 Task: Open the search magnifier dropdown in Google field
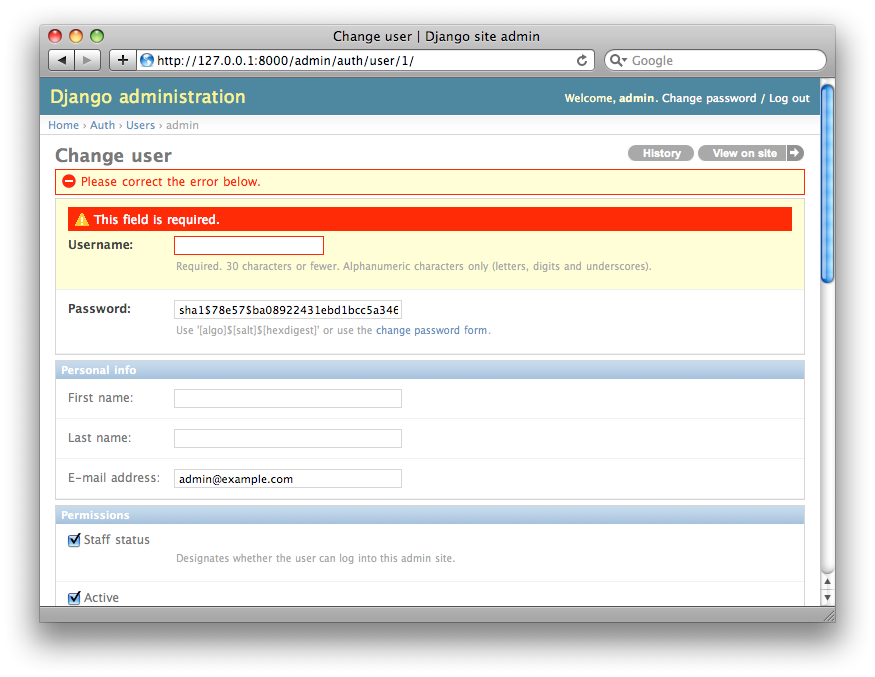pyautogui.click(x=618, y=60)
